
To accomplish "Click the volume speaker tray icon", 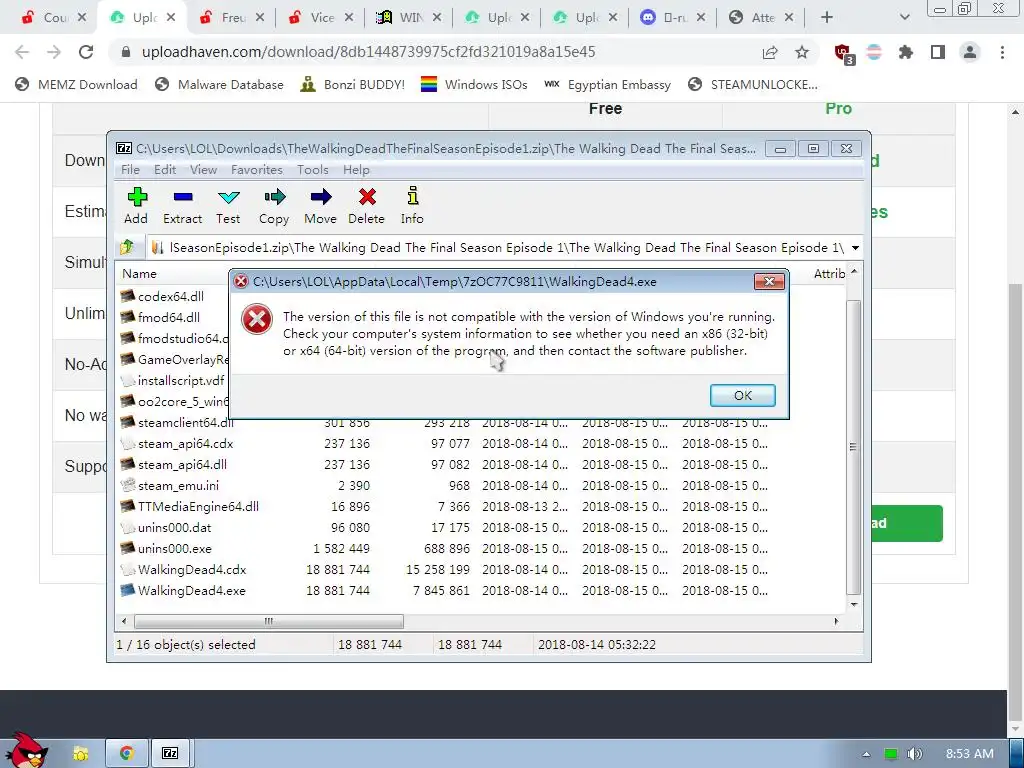I will click(x=914, y=754).
